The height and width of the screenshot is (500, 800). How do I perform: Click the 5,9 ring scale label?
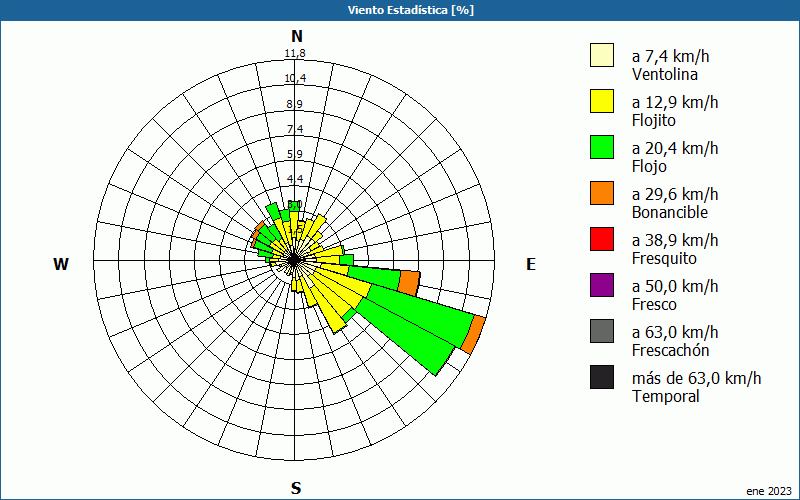[x=294, y=154]
